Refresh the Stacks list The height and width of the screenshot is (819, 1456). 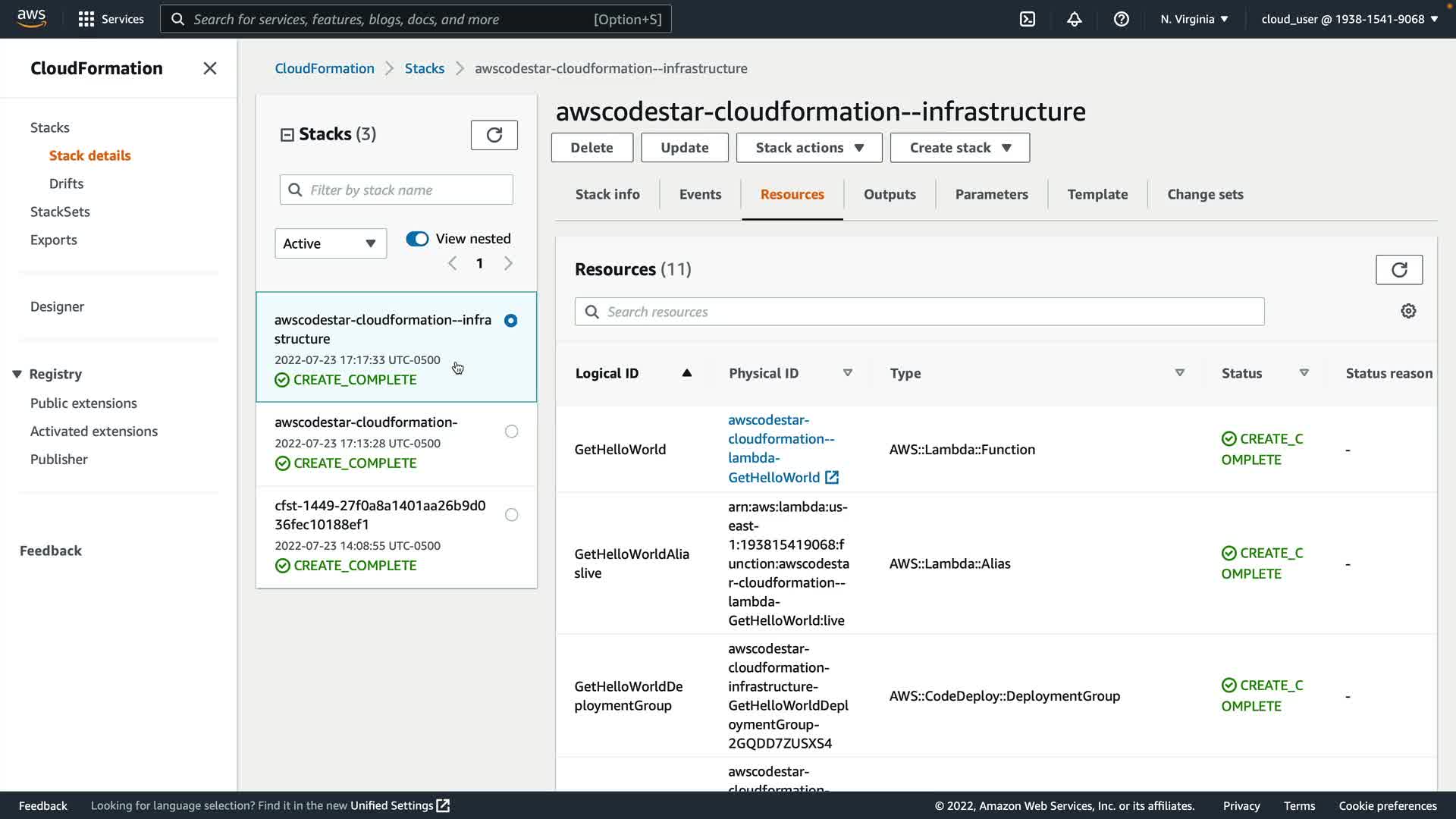494,135
